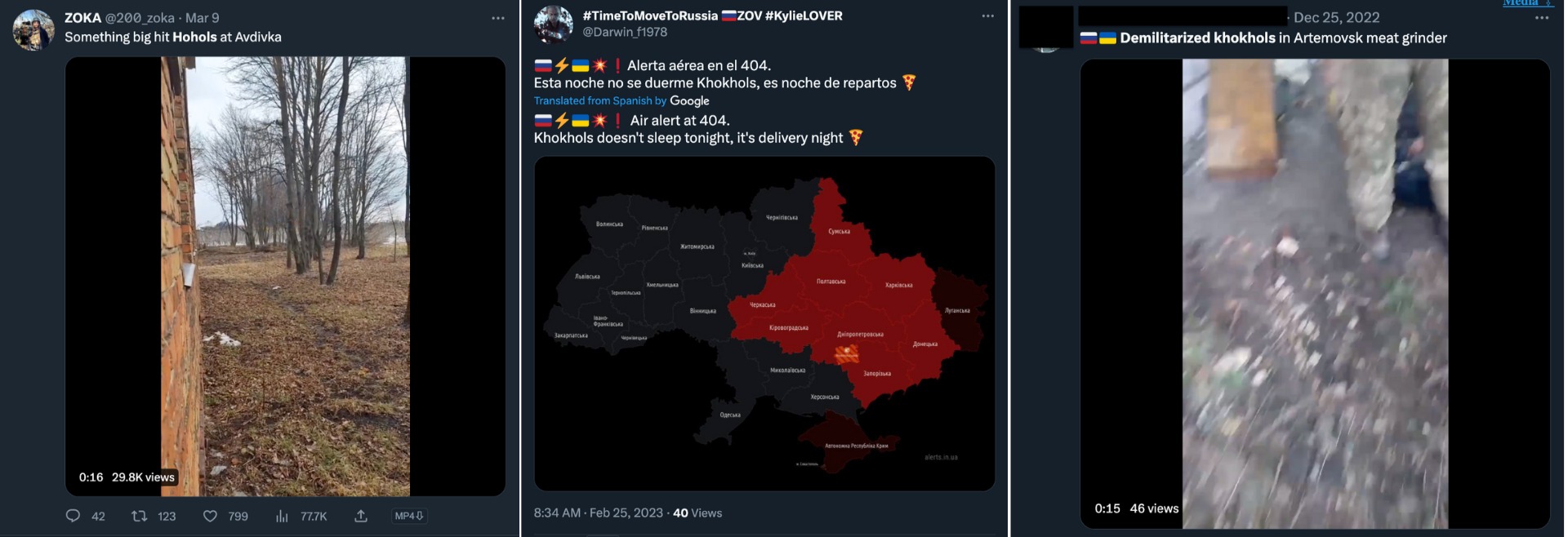Viewport: 1568px width, 537px height.
Task: Open ZOKA profile avatar
Action: click(33, 30)
